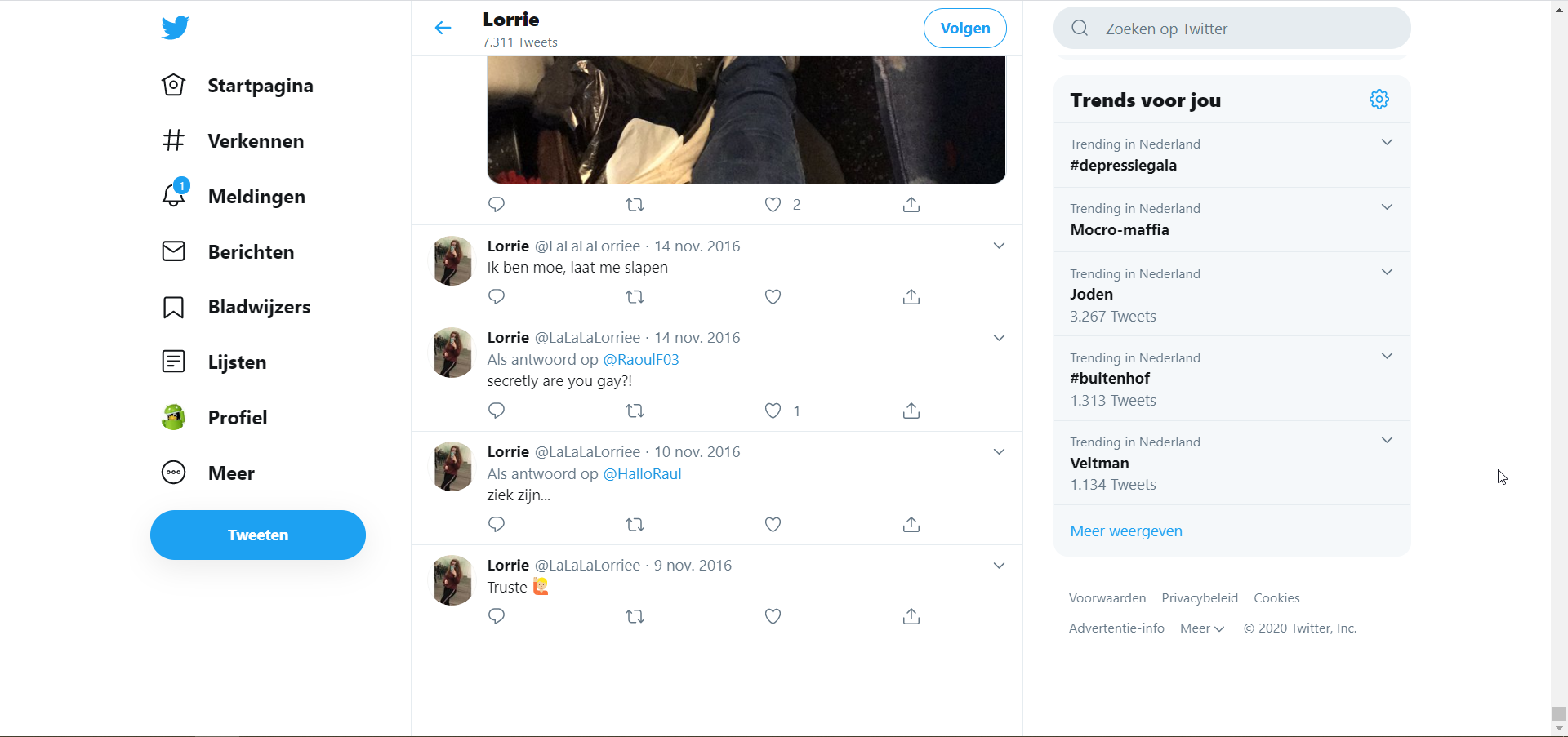Viewport: 1568px width, 737px height.
Task: Toggle like on the photo tweet
Action: pyautogui.click(x=773, y=205)
